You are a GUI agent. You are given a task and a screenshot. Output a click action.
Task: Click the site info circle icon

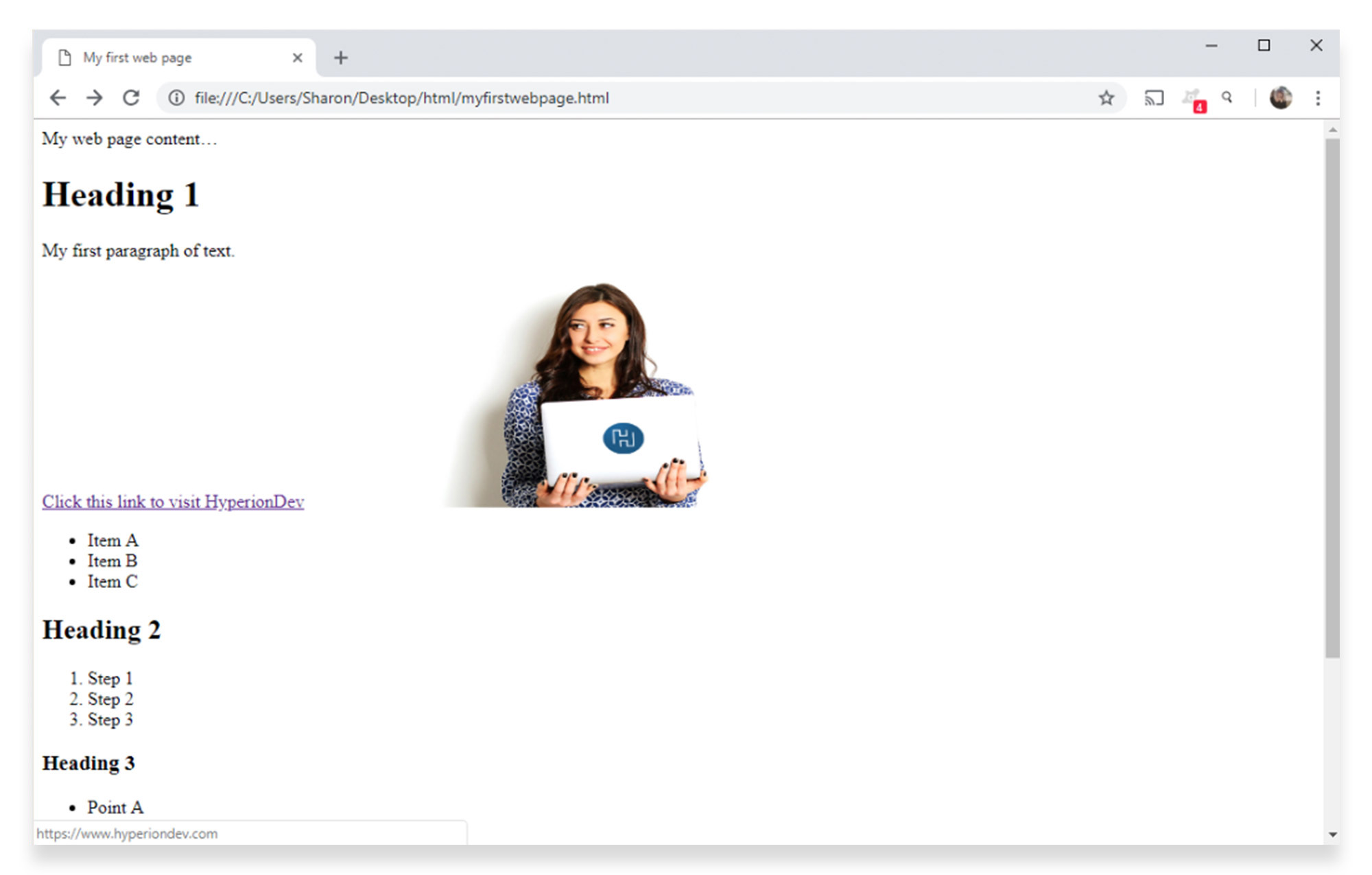pyautogui.click(x=175, y=98)
